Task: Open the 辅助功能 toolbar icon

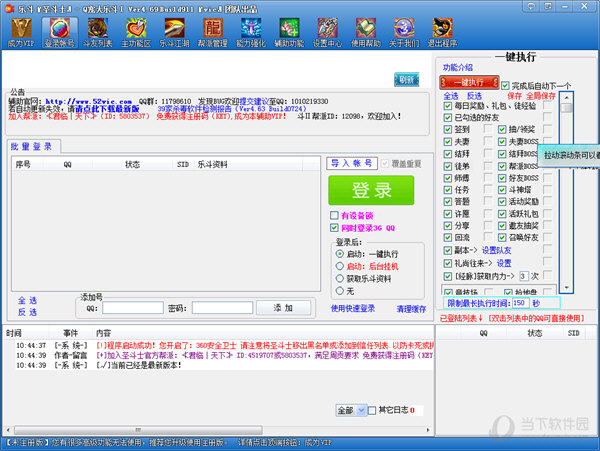Action: (289, 33)
